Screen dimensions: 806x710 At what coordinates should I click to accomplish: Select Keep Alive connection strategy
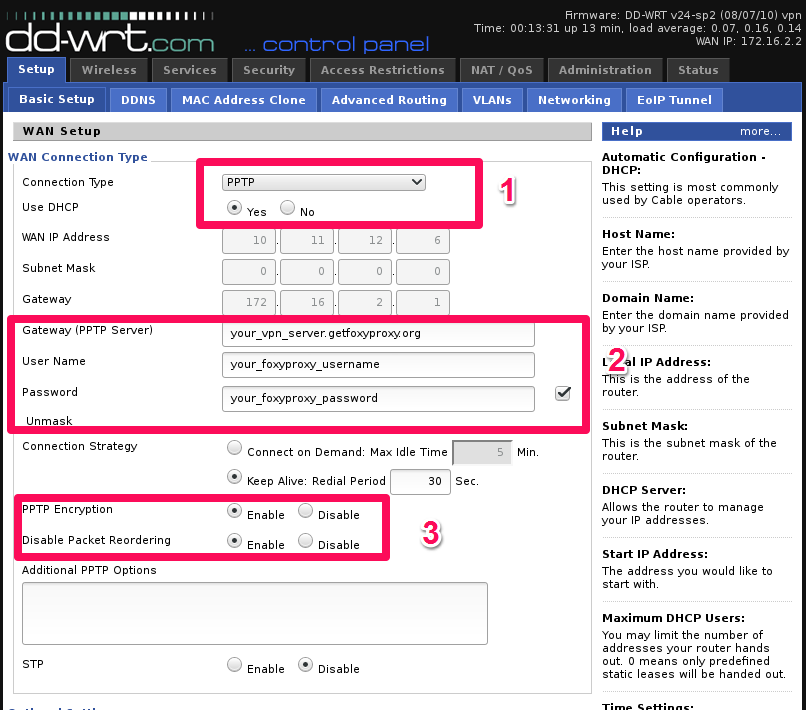click(234, 477)
